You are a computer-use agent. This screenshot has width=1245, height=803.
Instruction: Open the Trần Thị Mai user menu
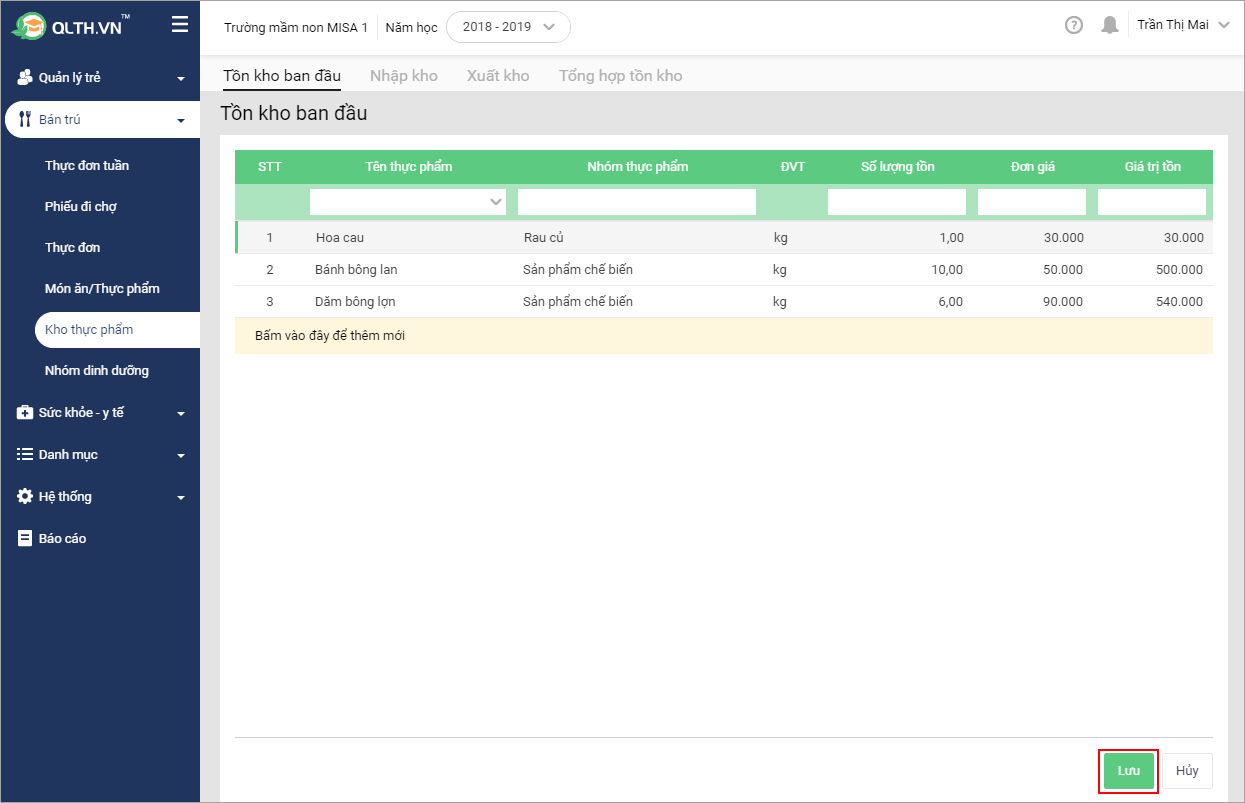(x=1182, y=25)
